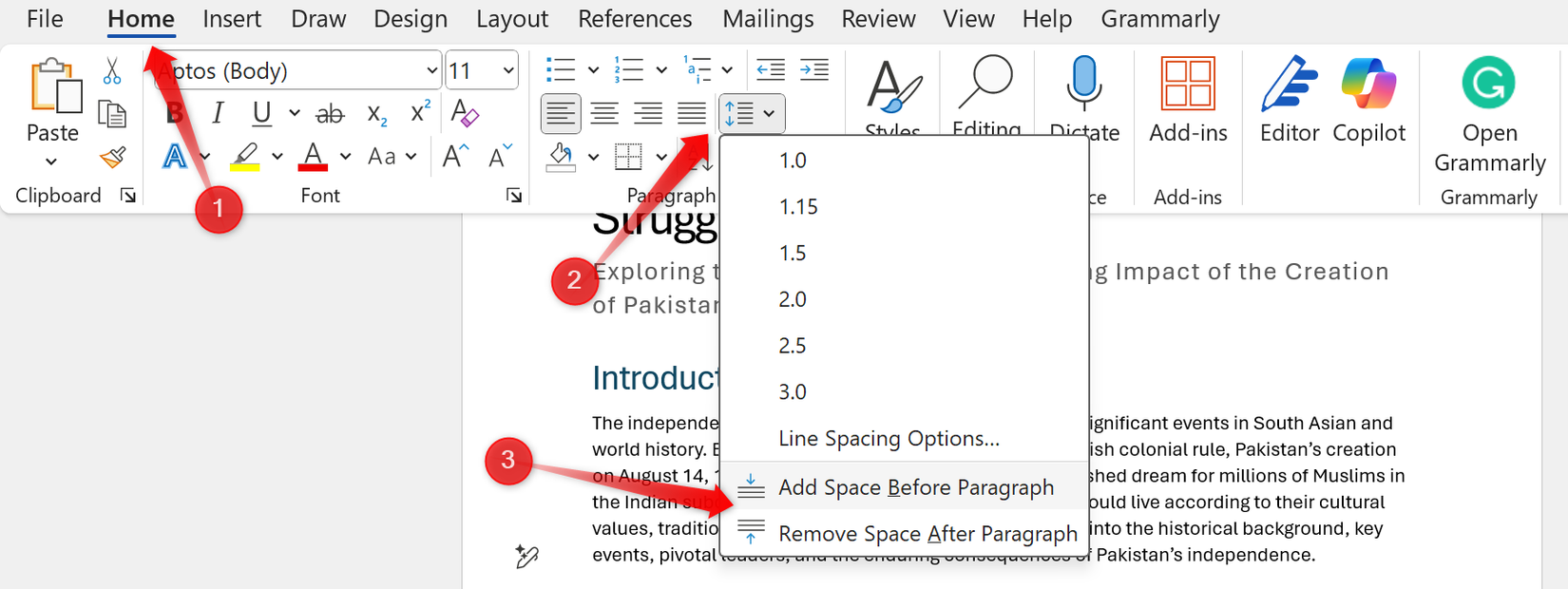Switch to the Mailings tab
The height and width of the screenshot is (589, 1568).
tap(768, 19)
